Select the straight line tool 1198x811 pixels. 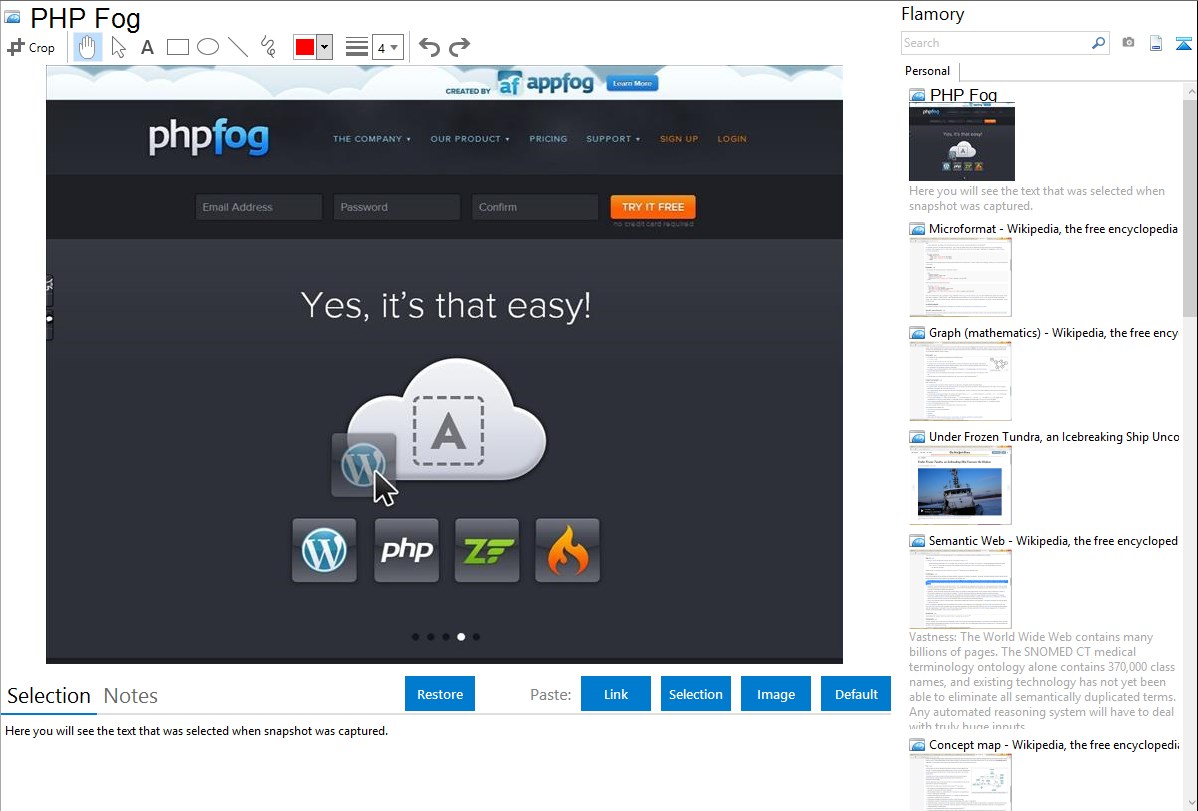(x=238, y=47)
